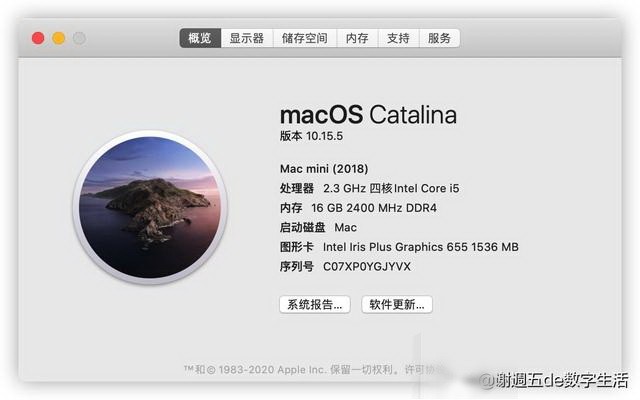The width and height of the screenshot is (640, 400).
Task: Open 系统报告 button
Action: [x=315, y=304]
